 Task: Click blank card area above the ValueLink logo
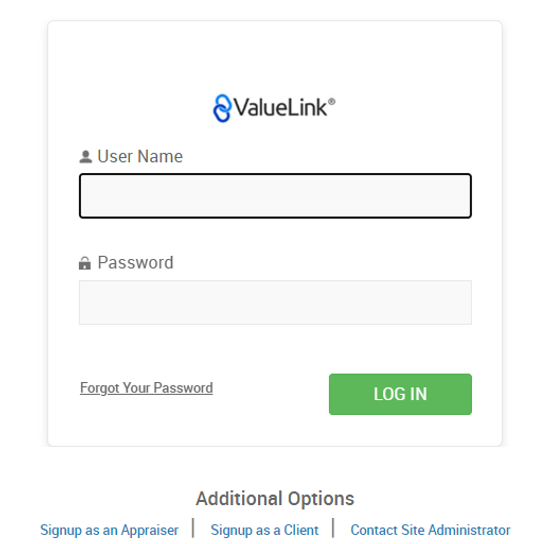pyautogui.click(x=275, y=56)
